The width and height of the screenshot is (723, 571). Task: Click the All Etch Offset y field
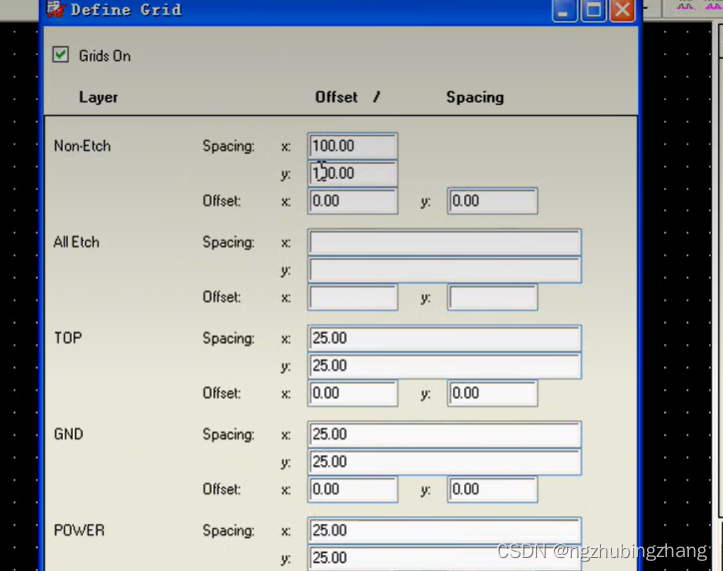[492, 297]
